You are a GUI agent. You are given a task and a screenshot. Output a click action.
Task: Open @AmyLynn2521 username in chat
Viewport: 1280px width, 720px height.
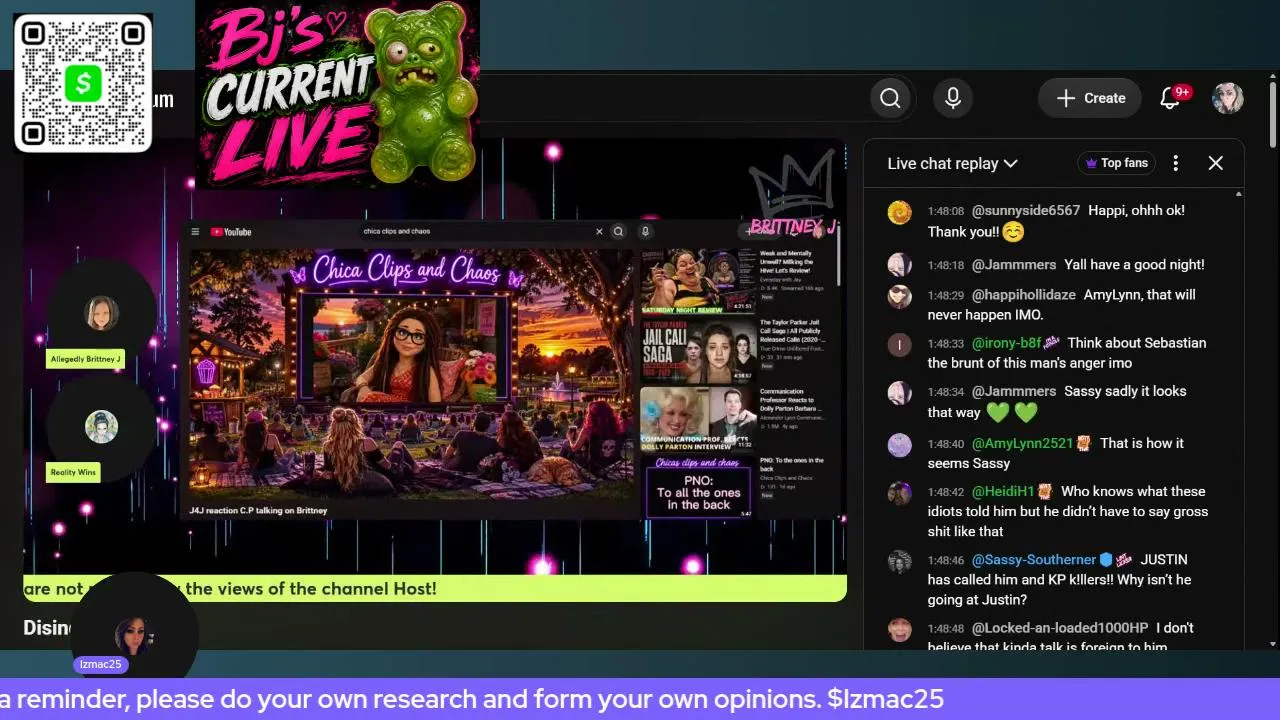[x=1022, y=443]
